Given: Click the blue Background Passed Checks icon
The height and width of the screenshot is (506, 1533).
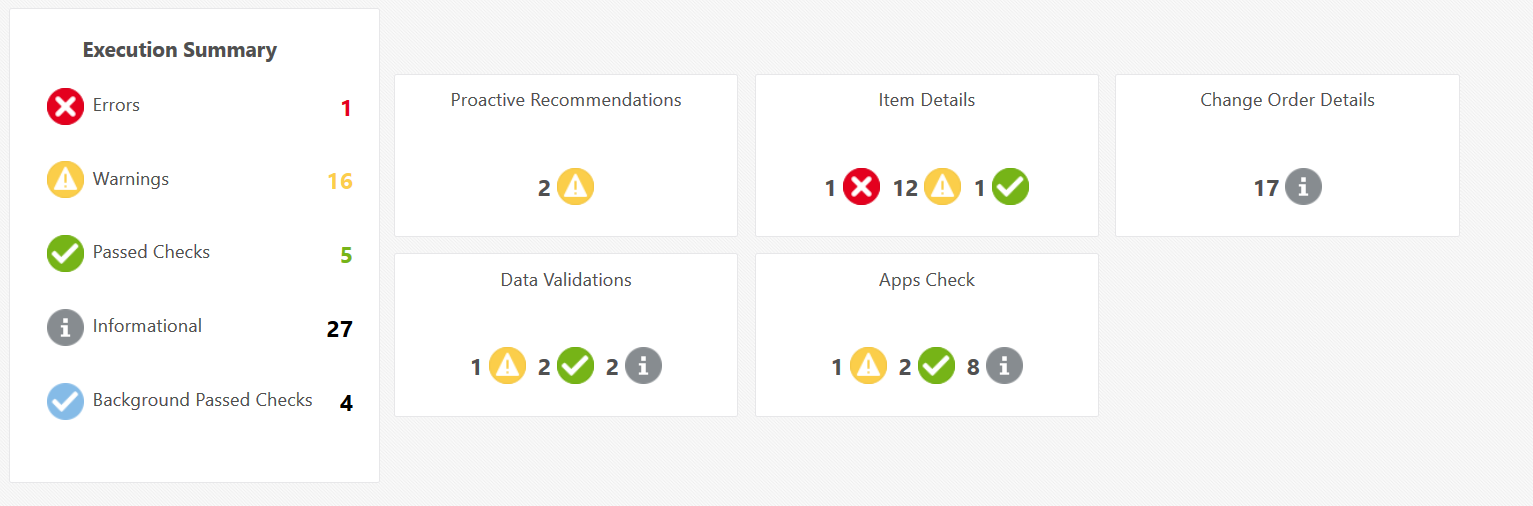Looking at the screenshot, I should coord(65,401).
